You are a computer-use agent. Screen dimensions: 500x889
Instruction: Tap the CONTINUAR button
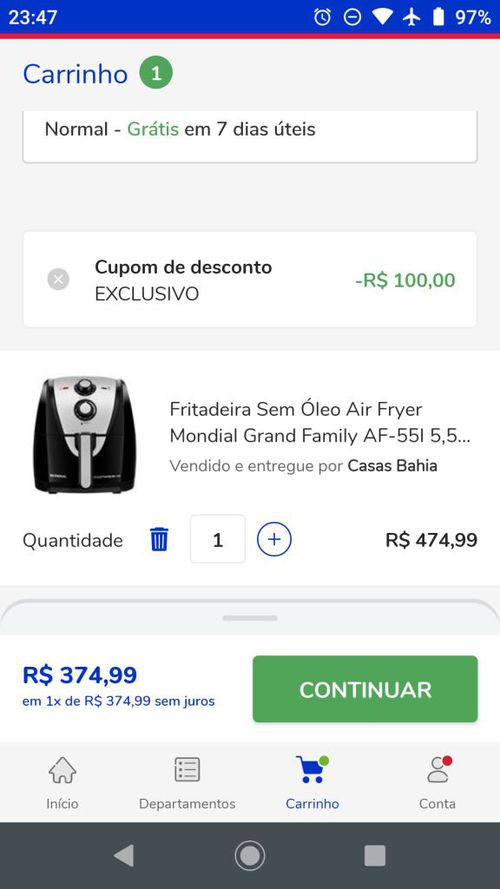365,689
